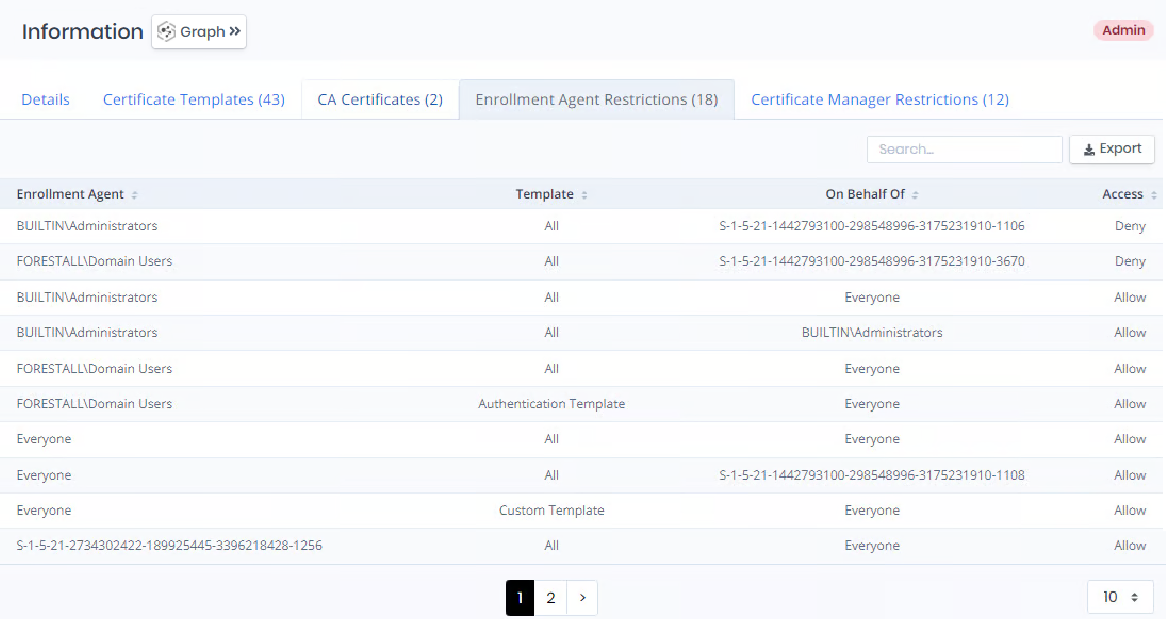Viewport: 1166px width, 619px height.
Task: Go to page 2 of results
Action: click(550, 598)
